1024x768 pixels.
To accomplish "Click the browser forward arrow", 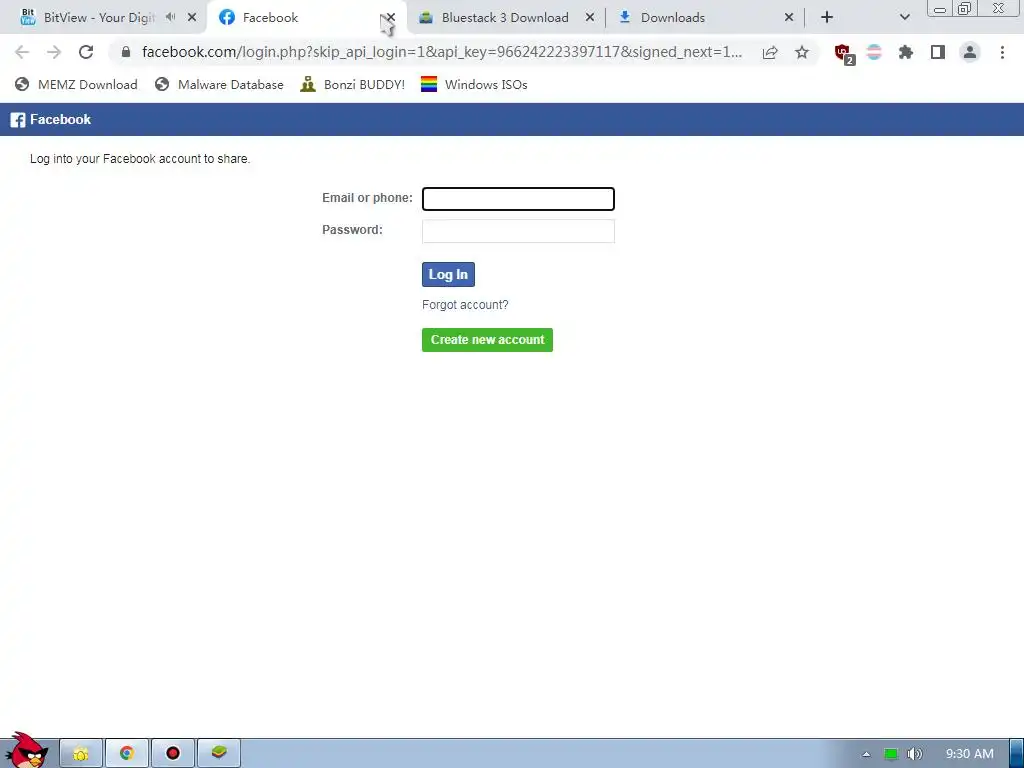I will pos(54,52).
